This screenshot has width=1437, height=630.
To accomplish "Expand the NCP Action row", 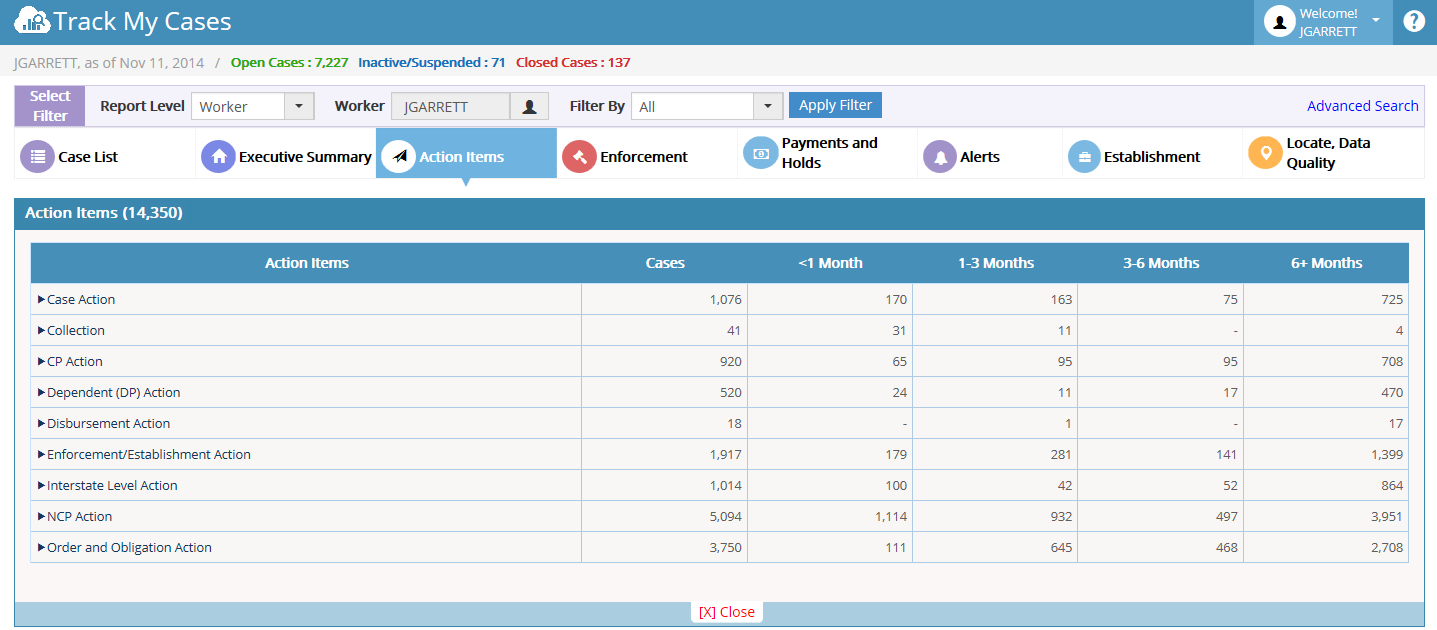I will (x=42, y=516).
